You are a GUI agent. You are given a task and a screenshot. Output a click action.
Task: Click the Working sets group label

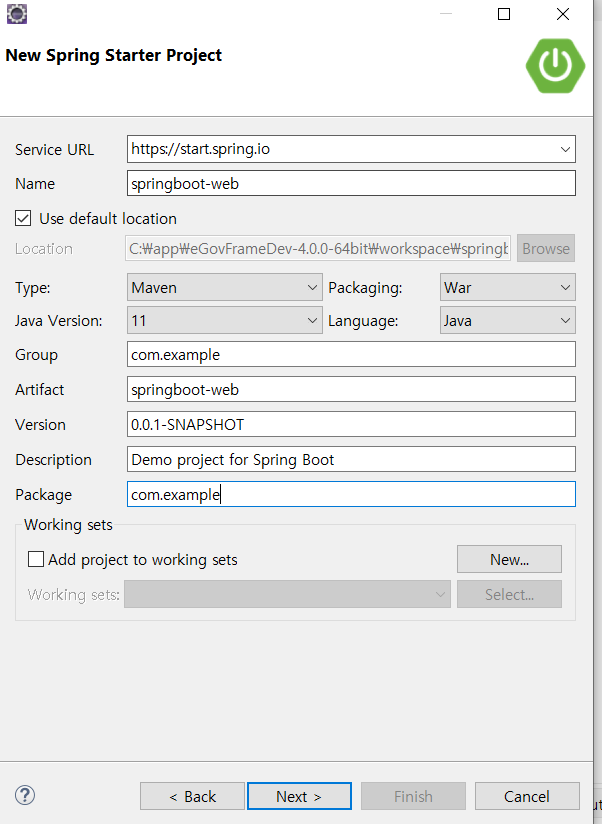coord(68,524)
